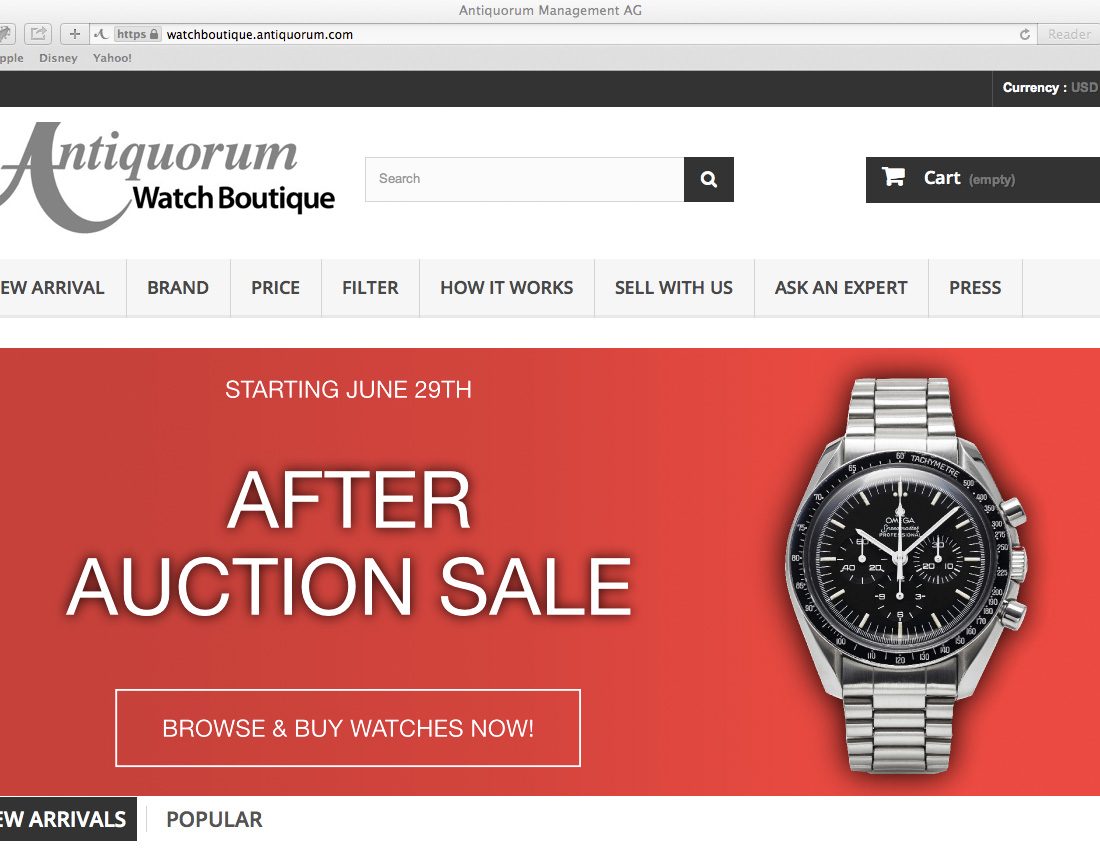1100x859 pixels.
Task: Click the reload page icon in address bar
Action: [x=1024, y=34]
